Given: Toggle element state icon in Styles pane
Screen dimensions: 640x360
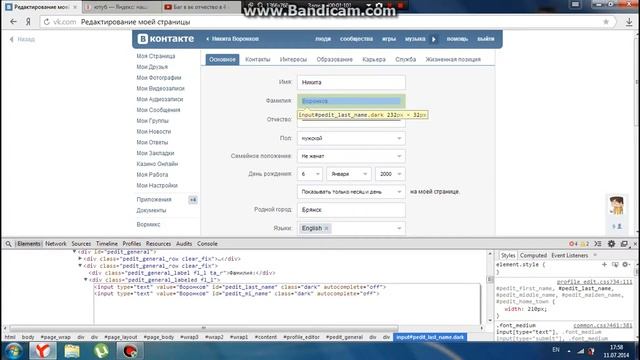Looking at the screenshot, I should point(615,264).
